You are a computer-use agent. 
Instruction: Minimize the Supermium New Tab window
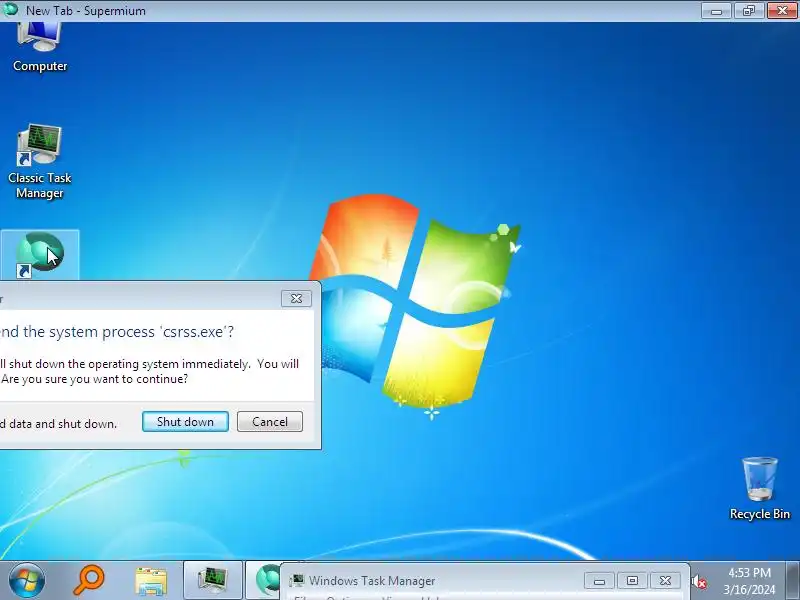(x=716, y=10)
